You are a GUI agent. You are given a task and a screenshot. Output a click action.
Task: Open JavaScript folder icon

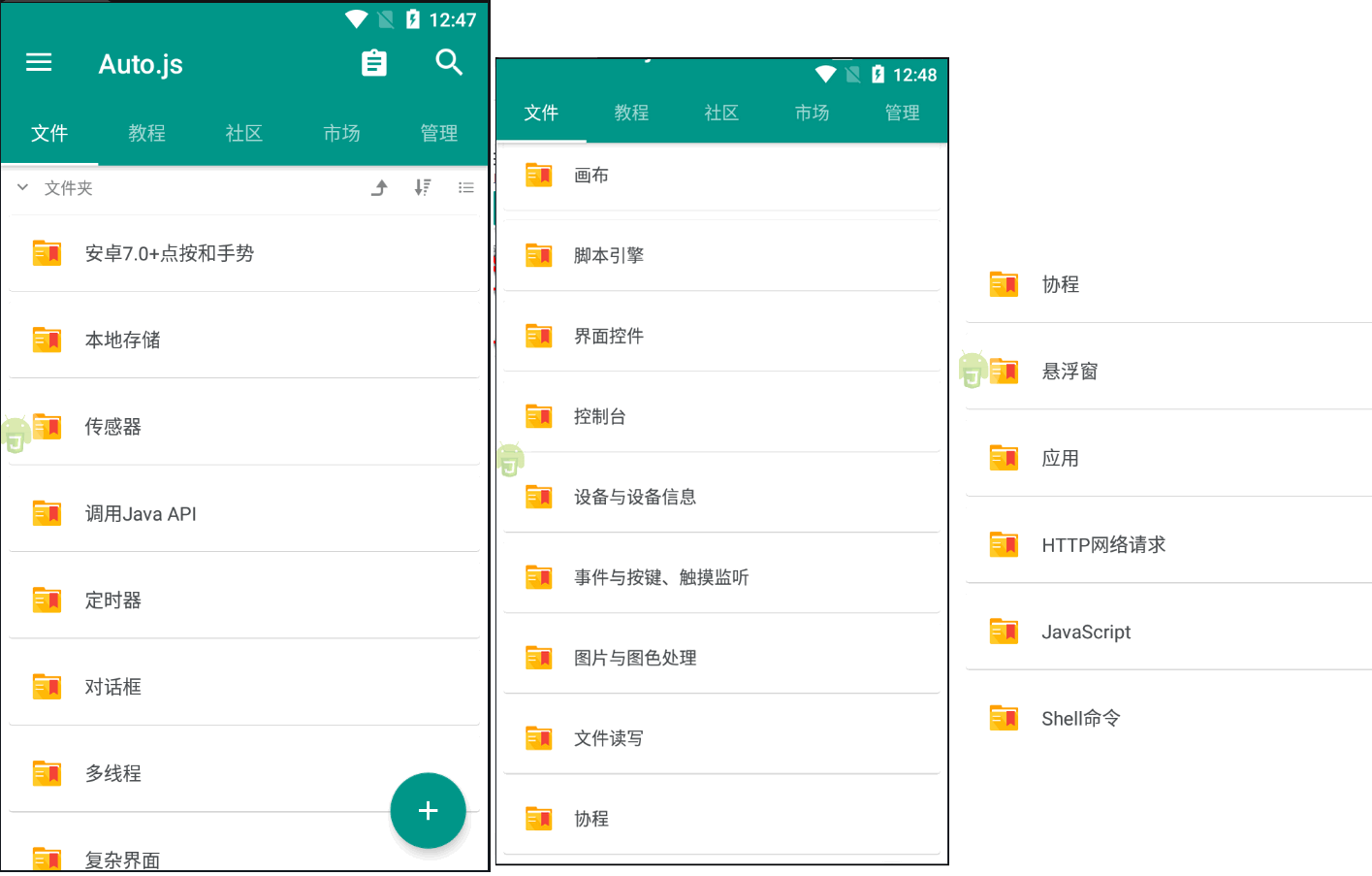tap(1005, 632)
